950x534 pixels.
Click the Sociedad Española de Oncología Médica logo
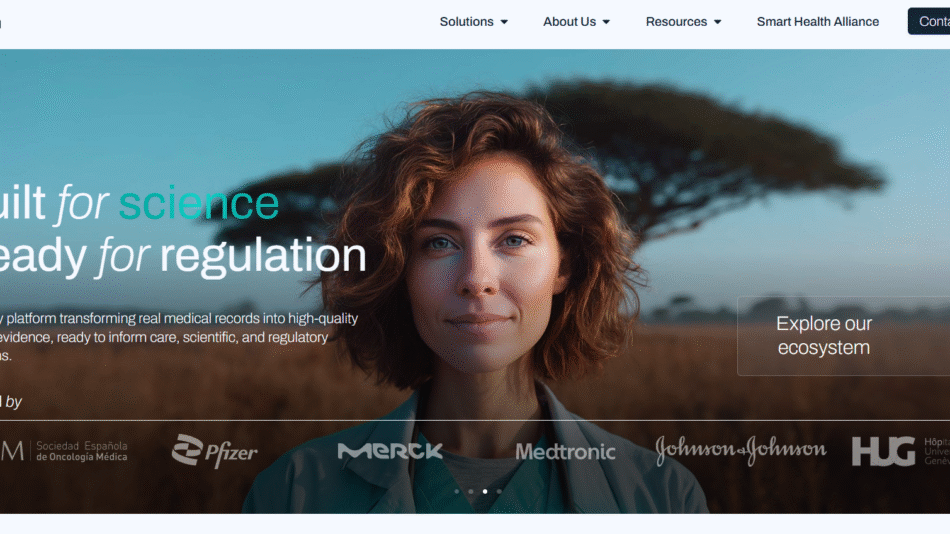tap(64, 451)
